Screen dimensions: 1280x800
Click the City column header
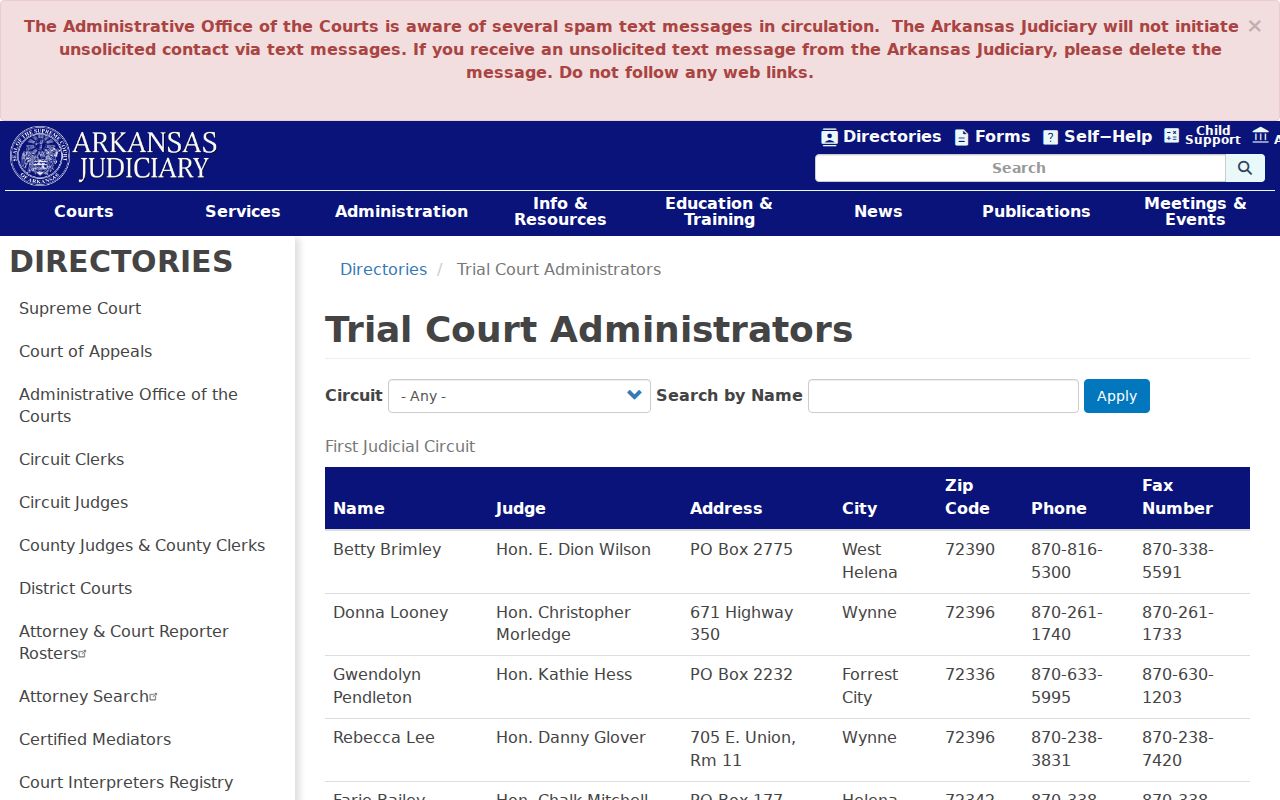point(859,508)
